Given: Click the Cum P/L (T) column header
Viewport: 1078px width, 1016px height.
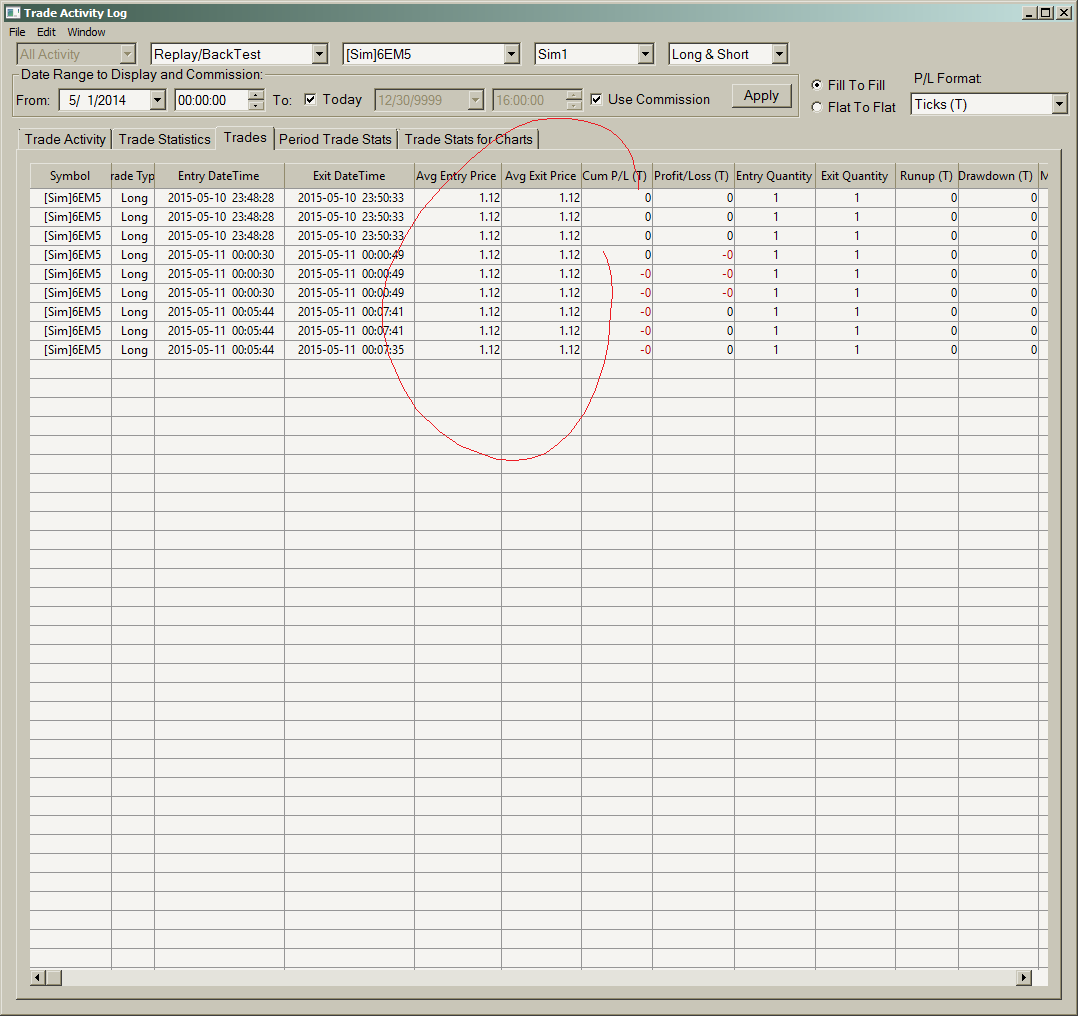Looking at the screenshot, I should (615, 176).
